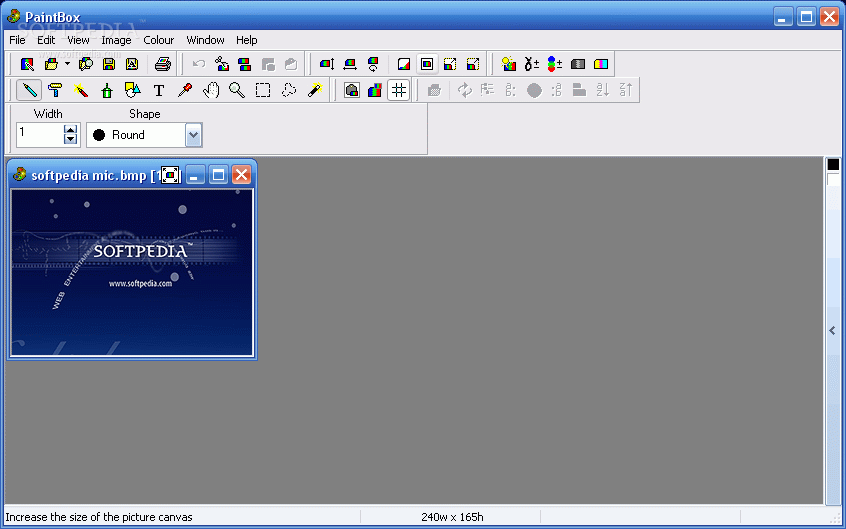Click the Width value input field
Viewport: 846px width, 529px height.
pyautogui.click(x=40, y=134)
